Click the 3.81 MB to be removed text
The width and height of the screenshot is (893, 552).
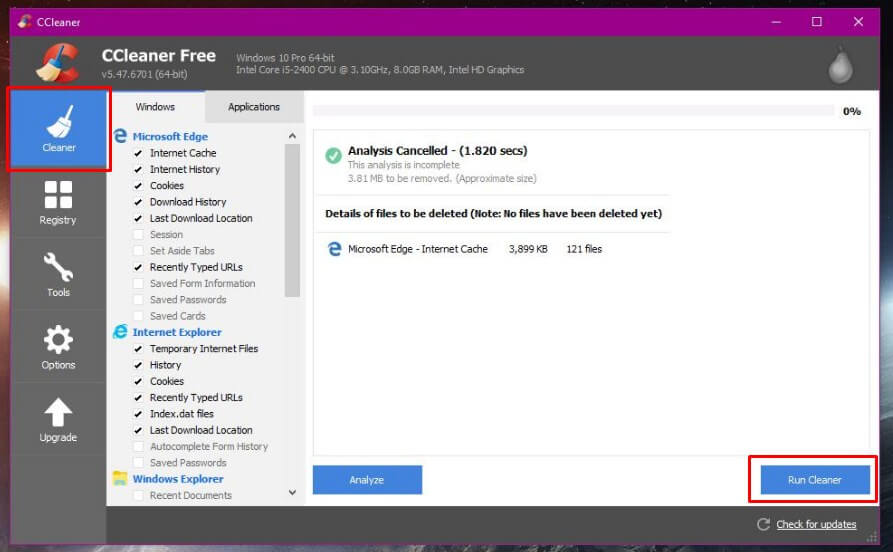442,178
